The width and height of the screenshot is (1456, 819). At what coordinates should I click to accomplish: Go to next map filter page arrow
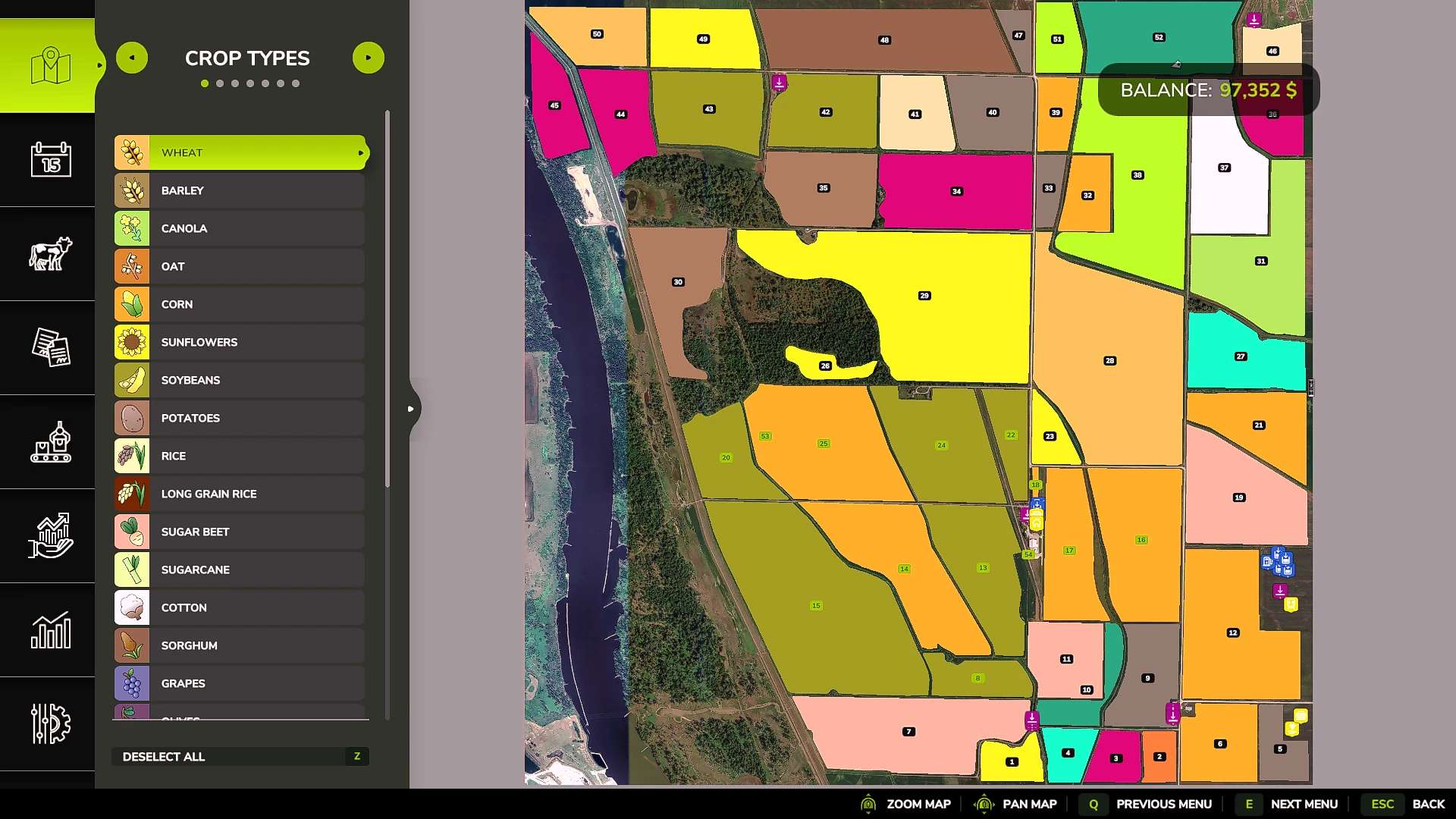369,58
